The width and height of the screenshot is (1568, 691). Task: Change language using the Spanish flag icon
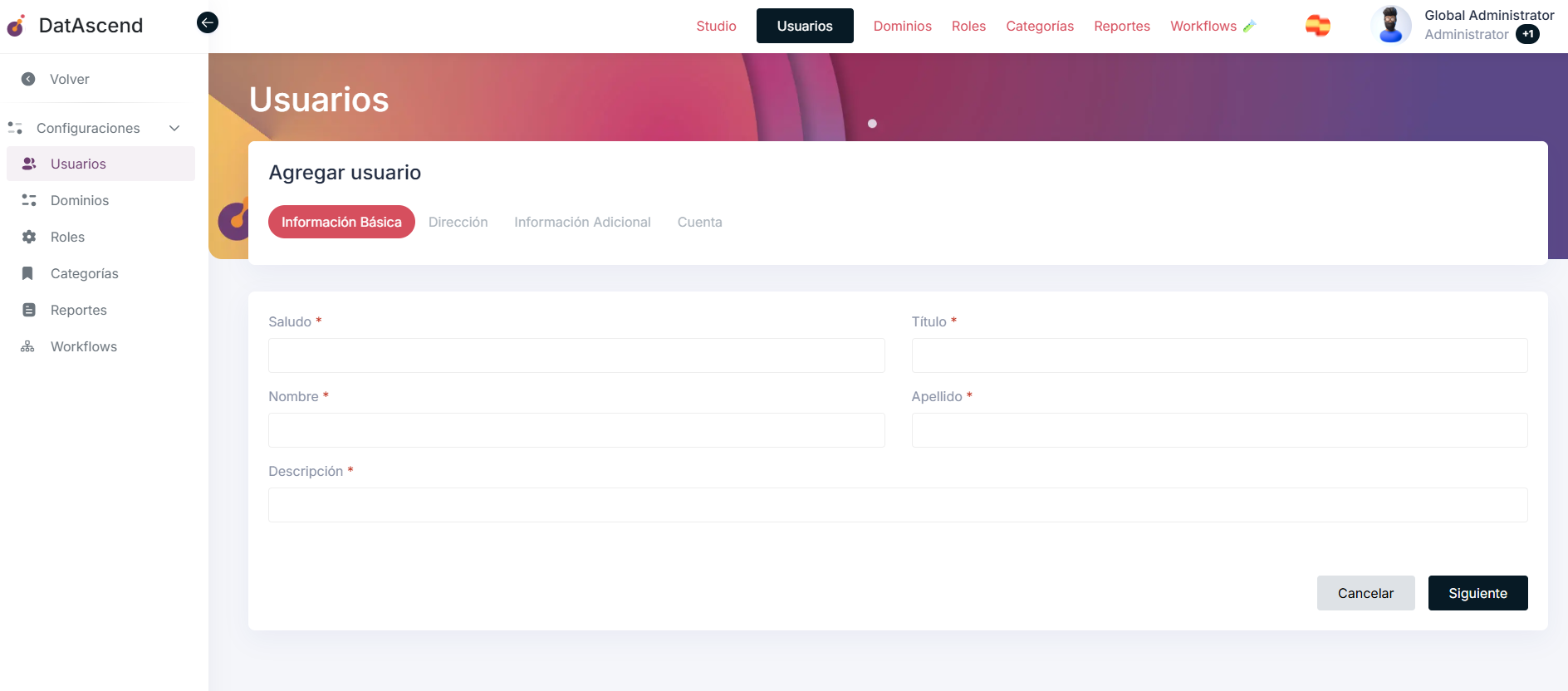coord(1317,26)
